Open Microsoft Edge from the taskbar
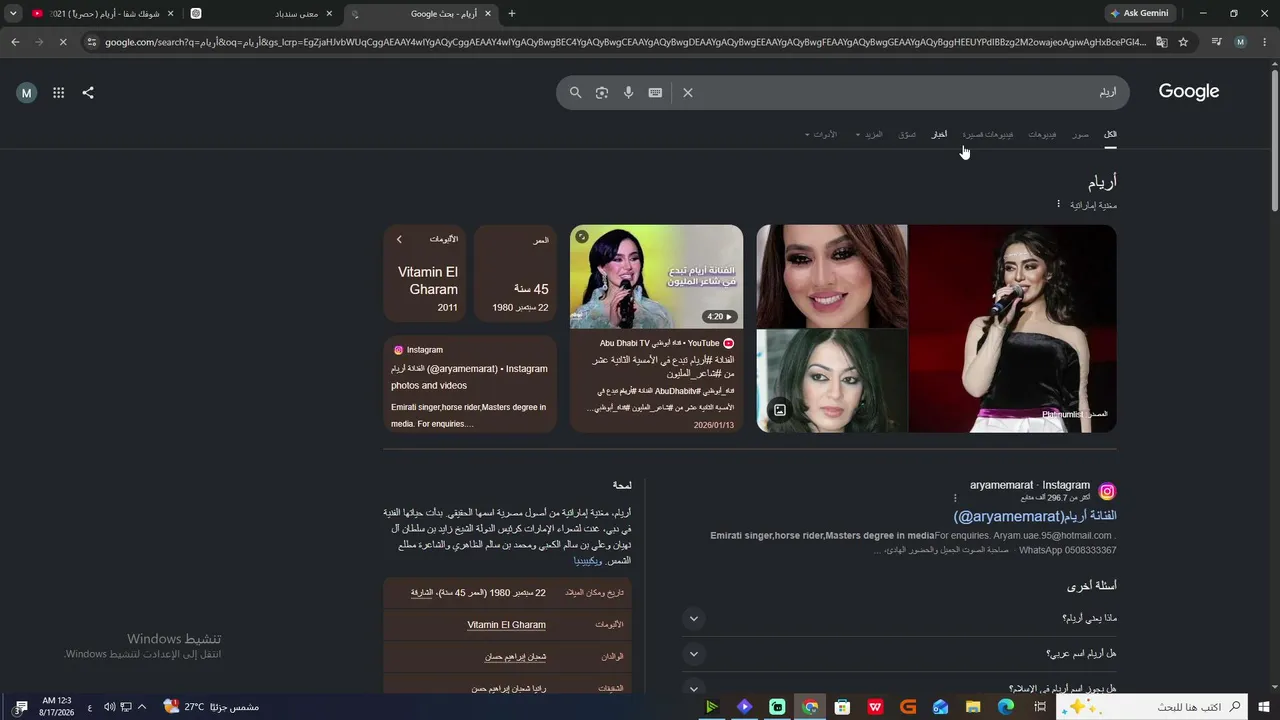 point(1006,707)
